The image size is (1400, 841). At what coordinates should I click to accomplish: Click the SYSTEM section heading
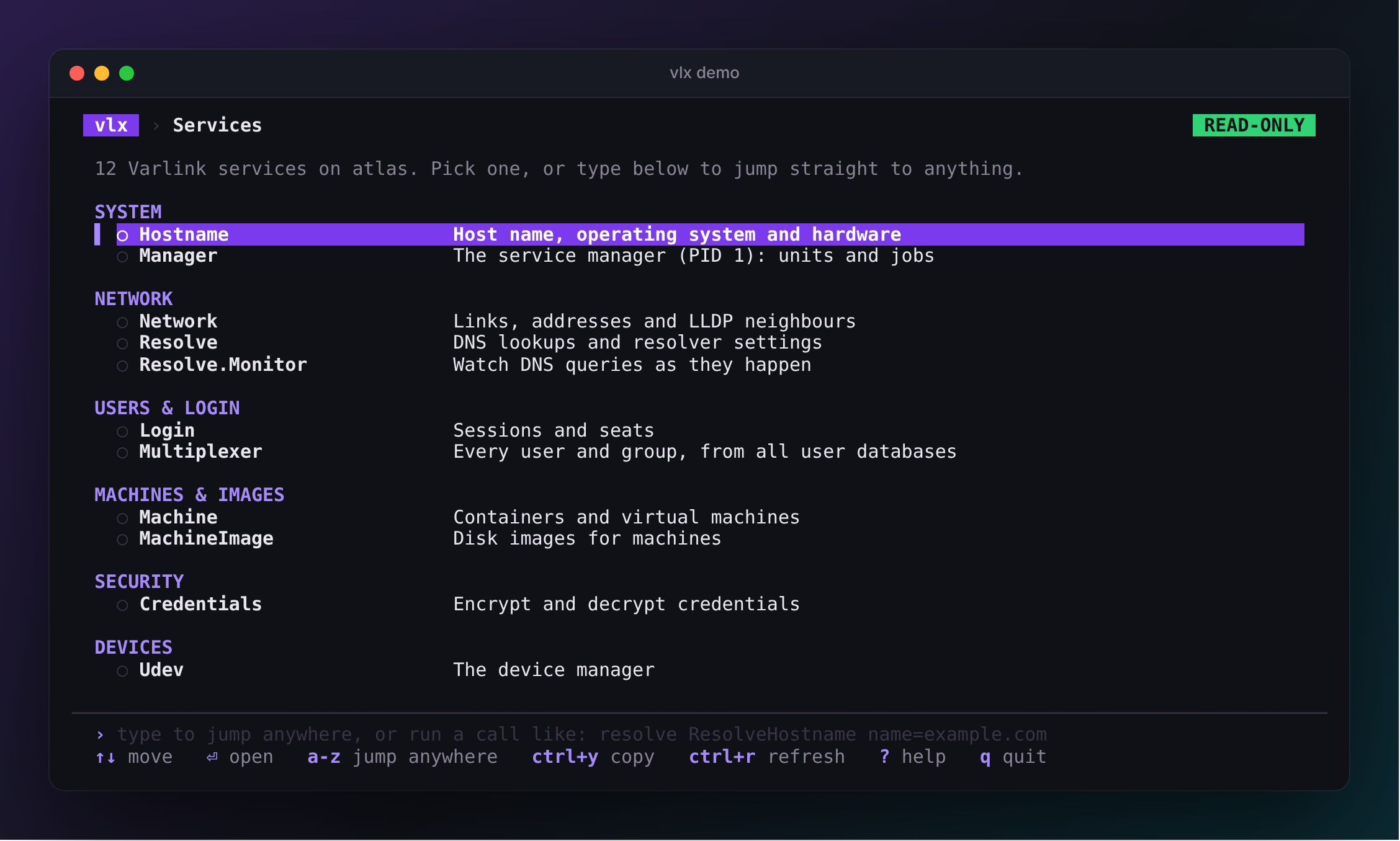pos(128,212)
